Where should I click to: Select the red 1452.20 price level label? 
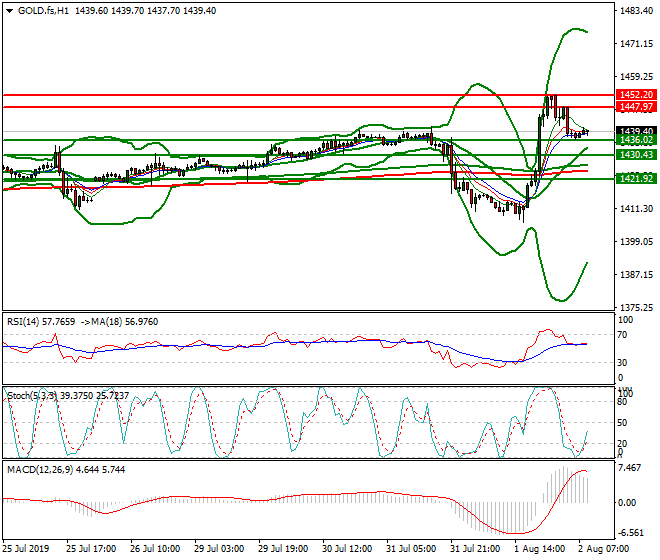point(635,94)
